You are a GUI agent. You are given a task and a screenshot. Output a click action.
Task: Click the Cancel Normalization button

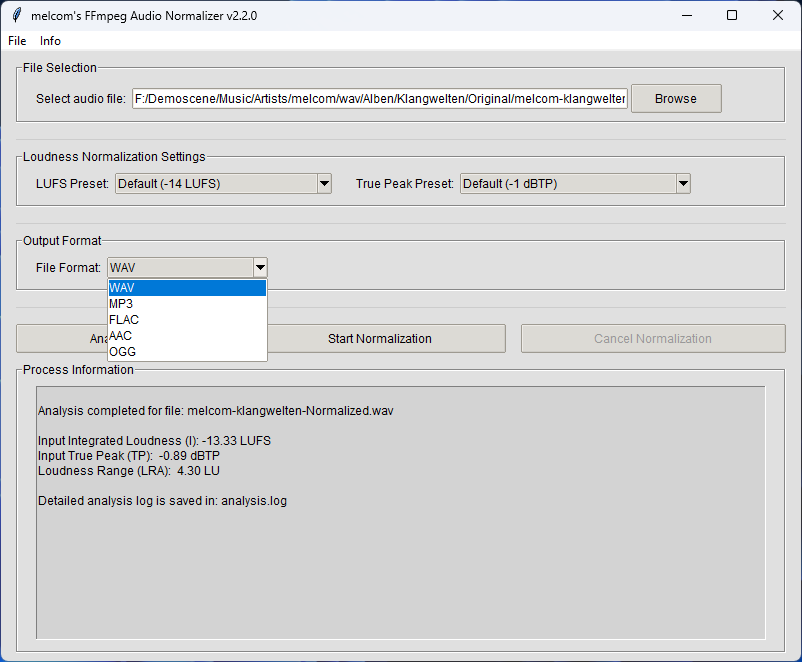click(652, 339)
